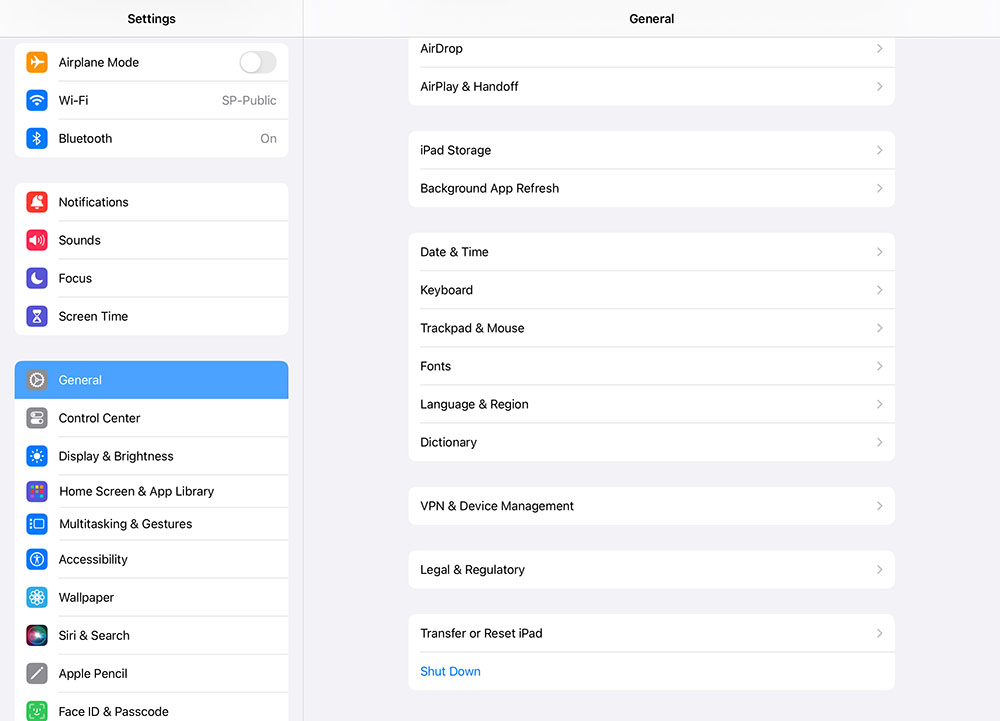1000x721 pixels.
Task: Tap the Accessibility figure icon
Action: pyautogui.click(x=37, y=559)
